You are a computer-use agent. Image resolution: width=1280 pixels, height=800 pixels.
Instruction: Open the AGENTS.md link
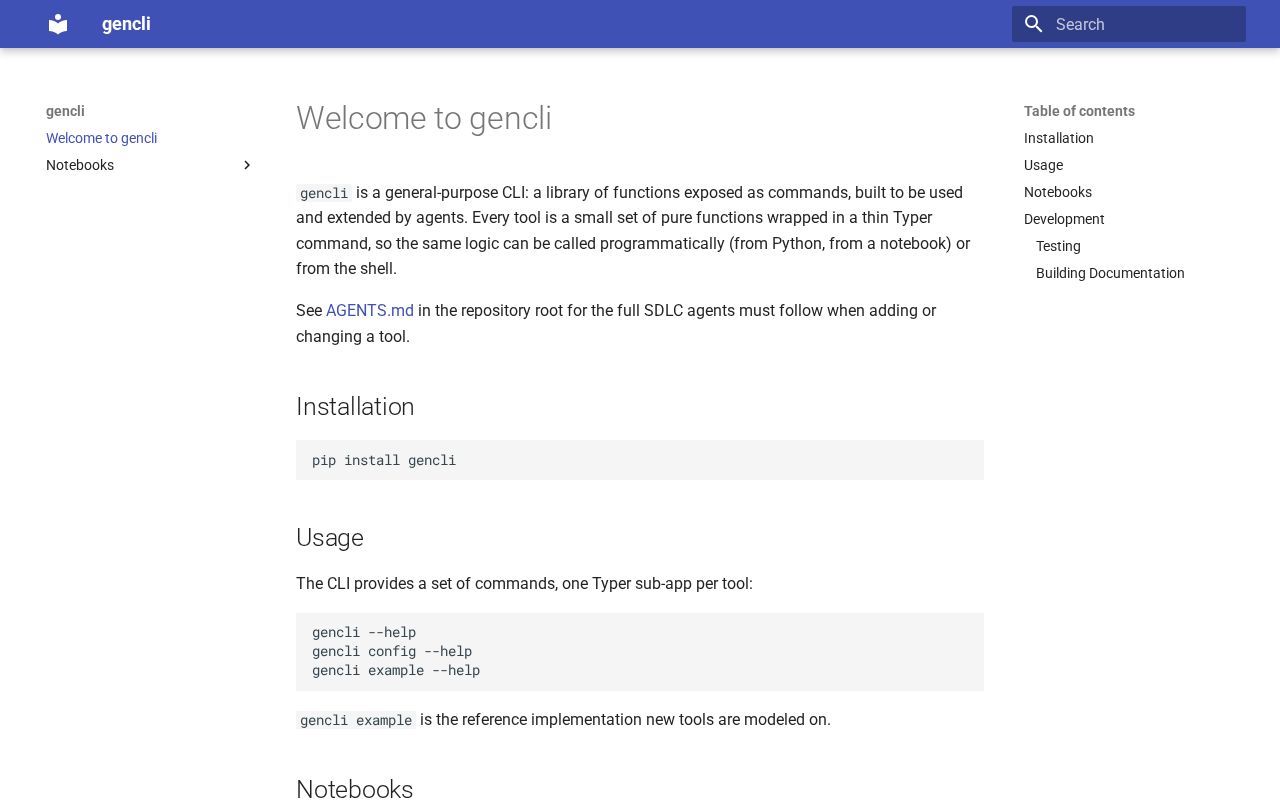tap(370, 311)
